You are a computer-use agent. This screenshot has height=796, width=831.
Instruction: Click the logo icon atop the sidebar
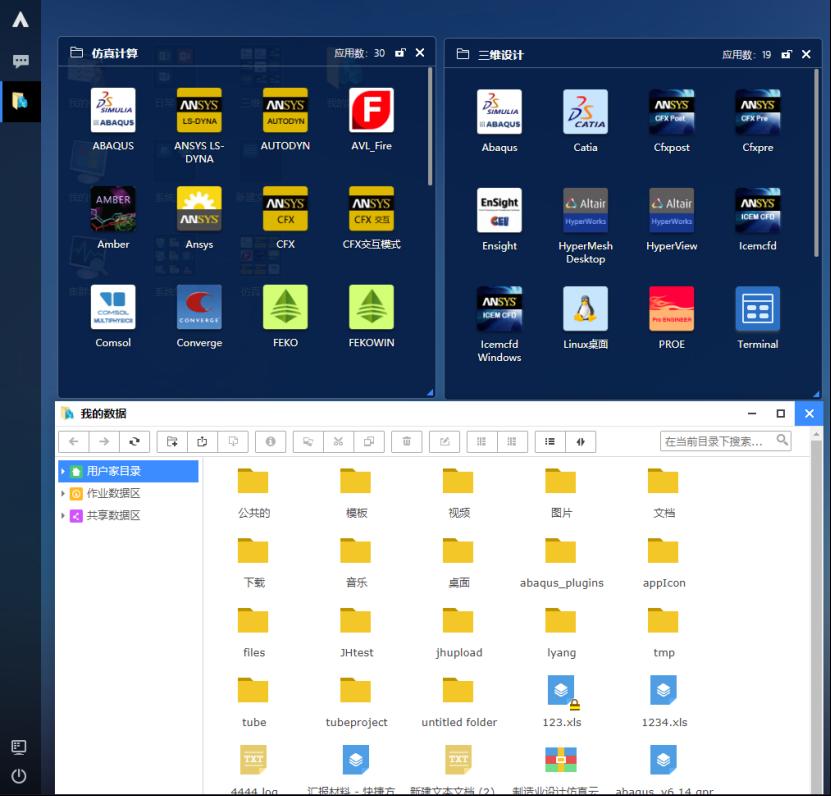tap(20, 20)
